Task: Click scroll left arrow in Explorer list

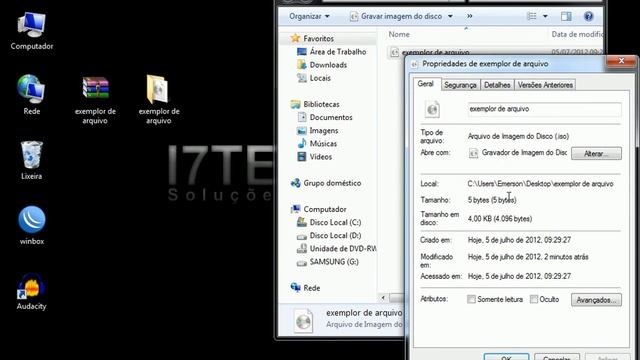Action: 383,298
